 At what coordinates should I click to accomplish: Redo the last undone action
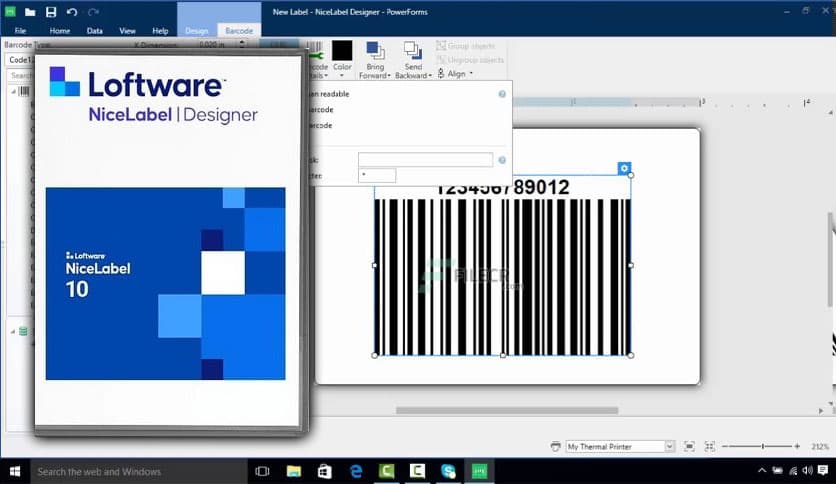[x=93, y=12]
